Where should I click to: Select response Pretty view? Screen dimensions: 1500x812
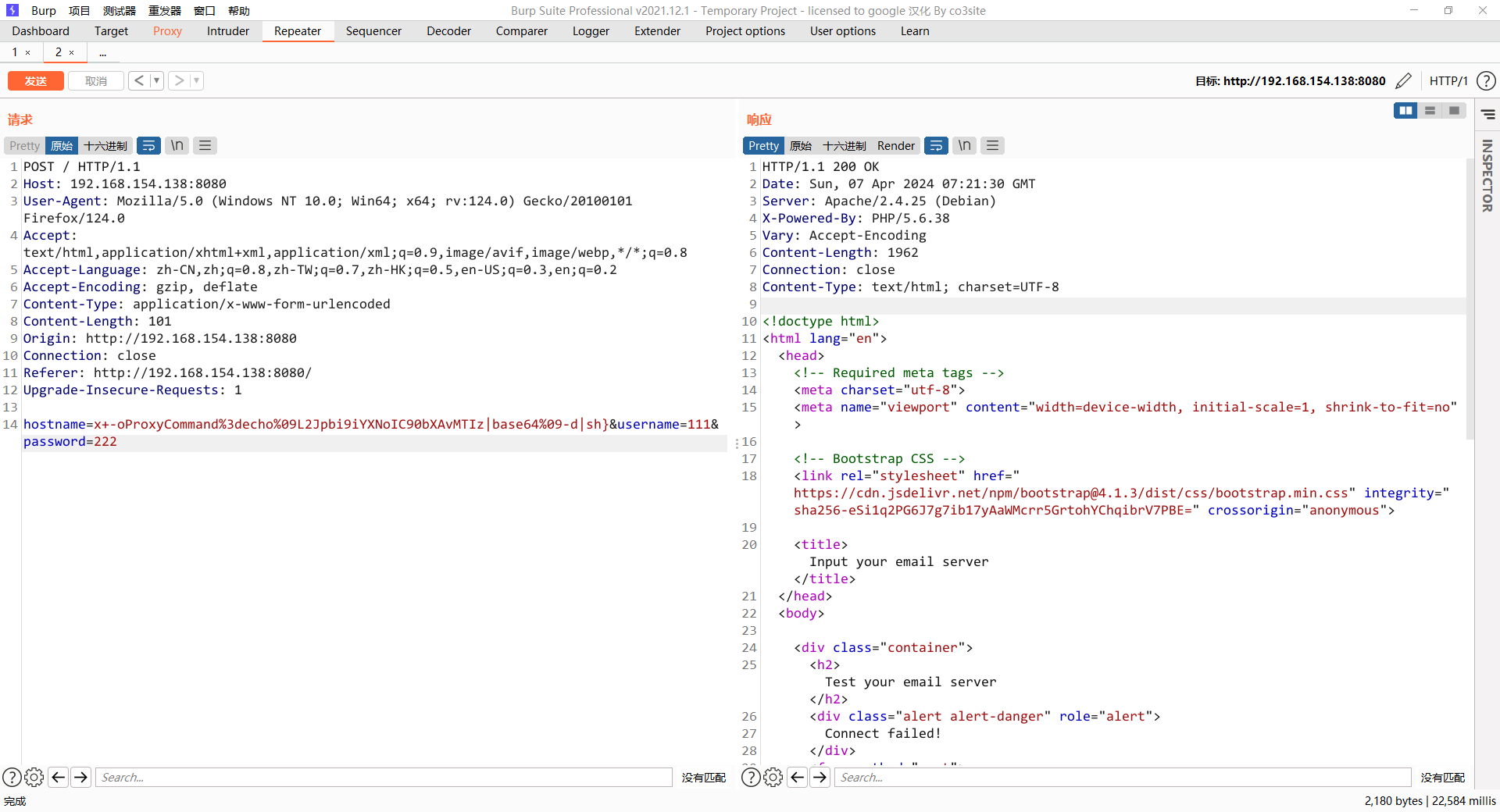pyautogui.click(x=763, y=146)
